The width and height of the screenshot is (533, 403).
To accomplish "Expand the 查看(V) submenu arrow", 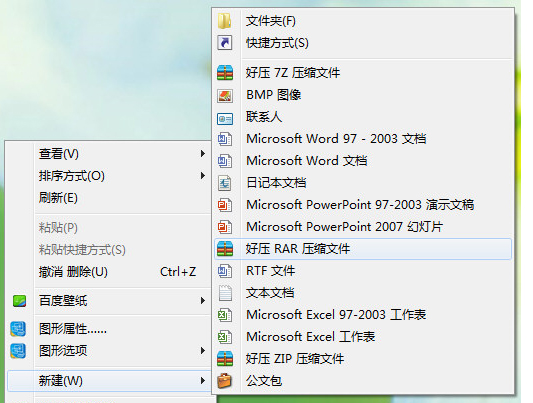I will [203, 154].
